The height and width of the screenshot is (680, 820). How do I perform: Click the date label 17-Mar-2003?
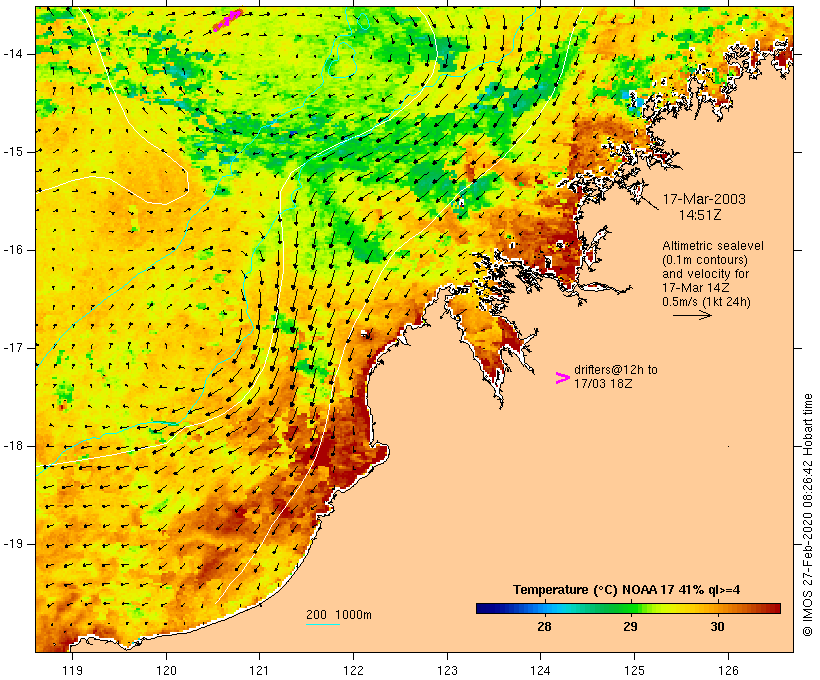pyautogui.click(x=704, y=199)
